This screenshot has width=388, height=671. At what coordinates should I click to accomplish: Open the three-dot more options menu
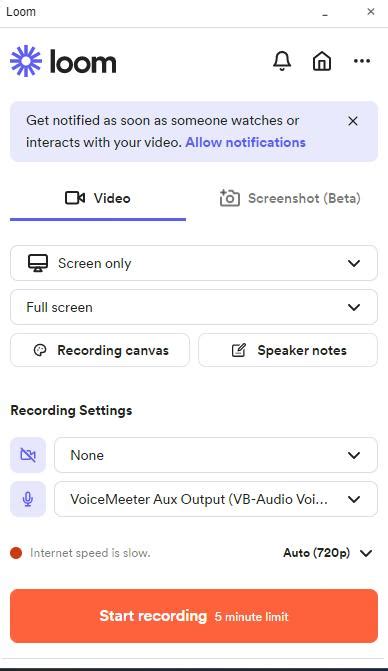pyautogui.click(x=362, y=61)
